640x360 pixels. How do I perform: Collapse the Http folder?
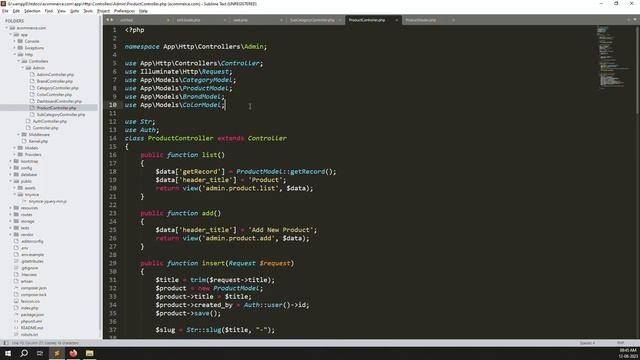point(14,54)
